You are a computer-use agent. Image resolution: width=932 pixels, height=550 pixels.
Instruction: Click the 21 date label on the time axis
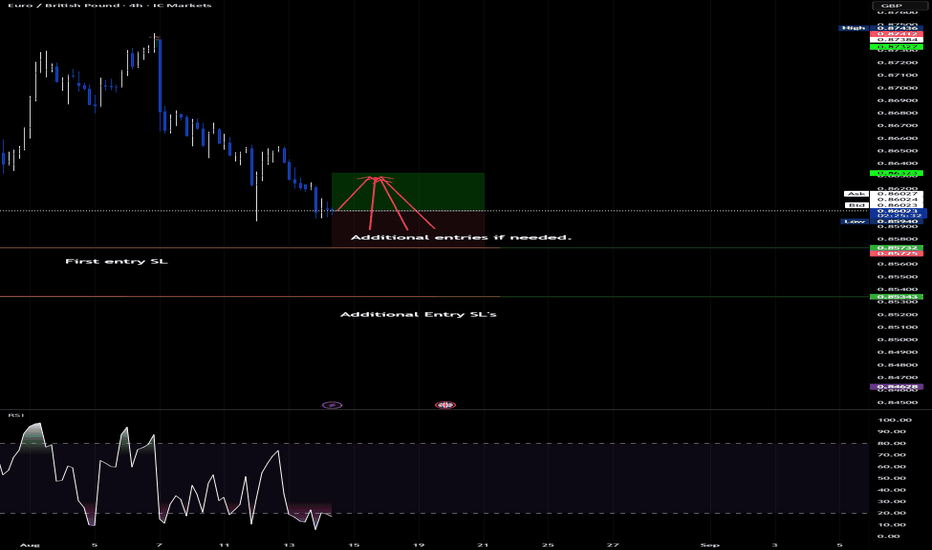pyautogui.click(x=483, y=545)
